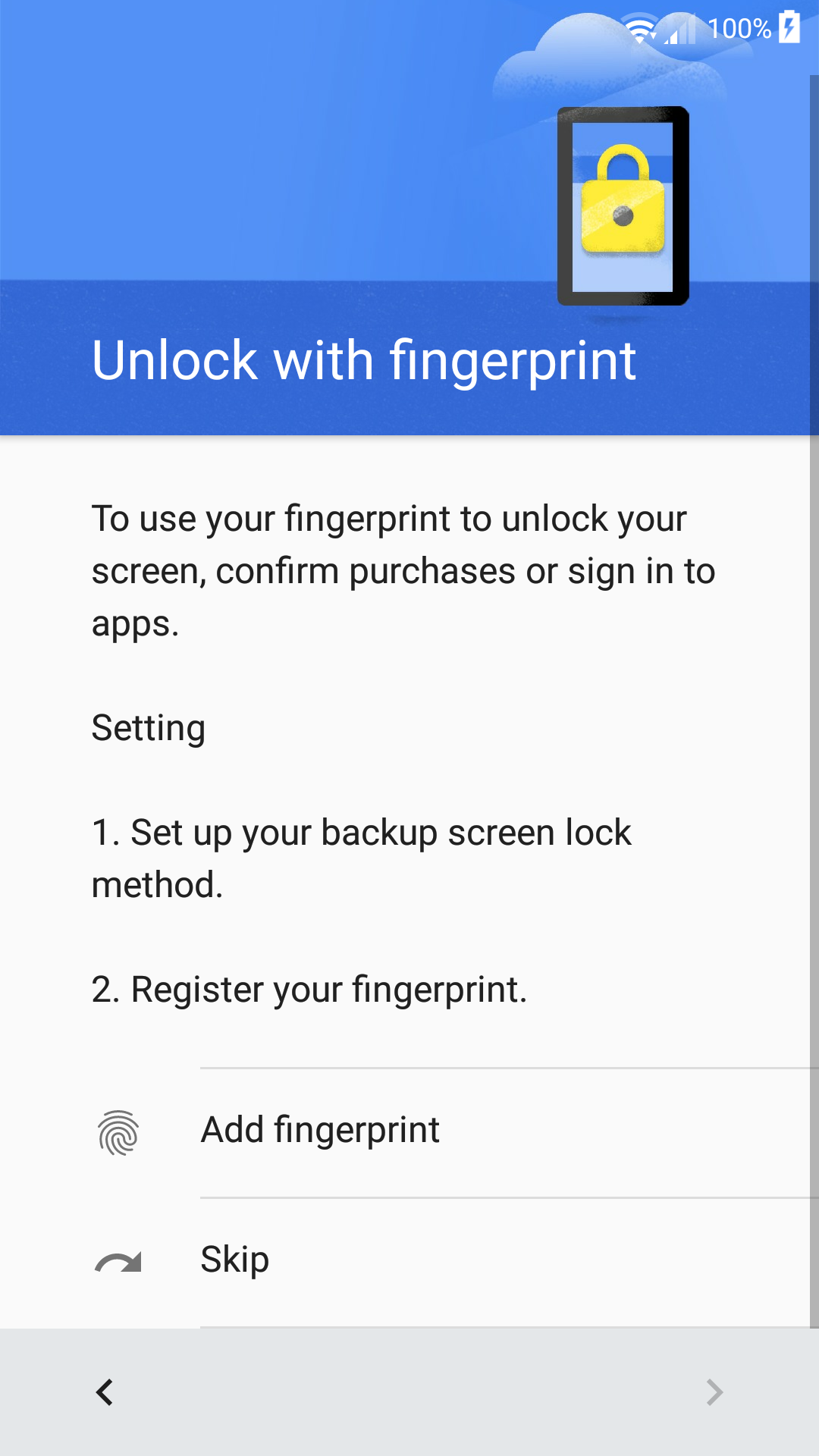Image resolution: width=819 pixels, height=1456 pixels.
Task: Tap the fingerprint icon
Action: pyautogui.click(x=118, y=1133)
